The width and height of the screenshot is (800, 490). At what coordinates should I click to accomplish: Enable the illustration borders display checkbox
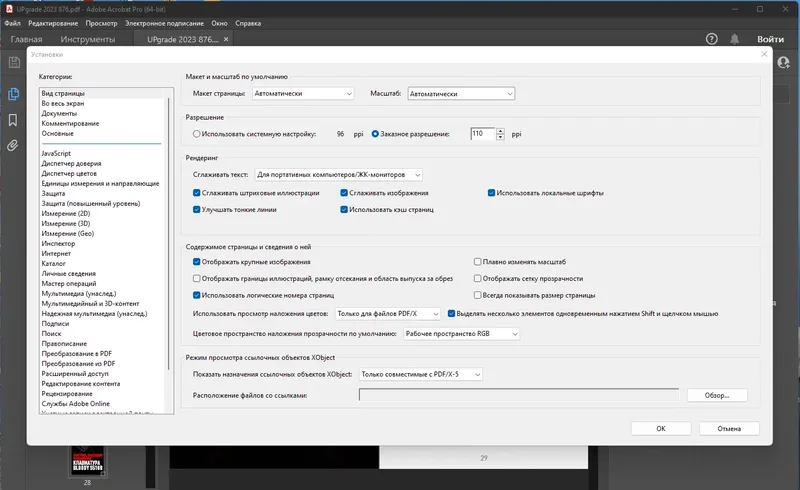196,279
